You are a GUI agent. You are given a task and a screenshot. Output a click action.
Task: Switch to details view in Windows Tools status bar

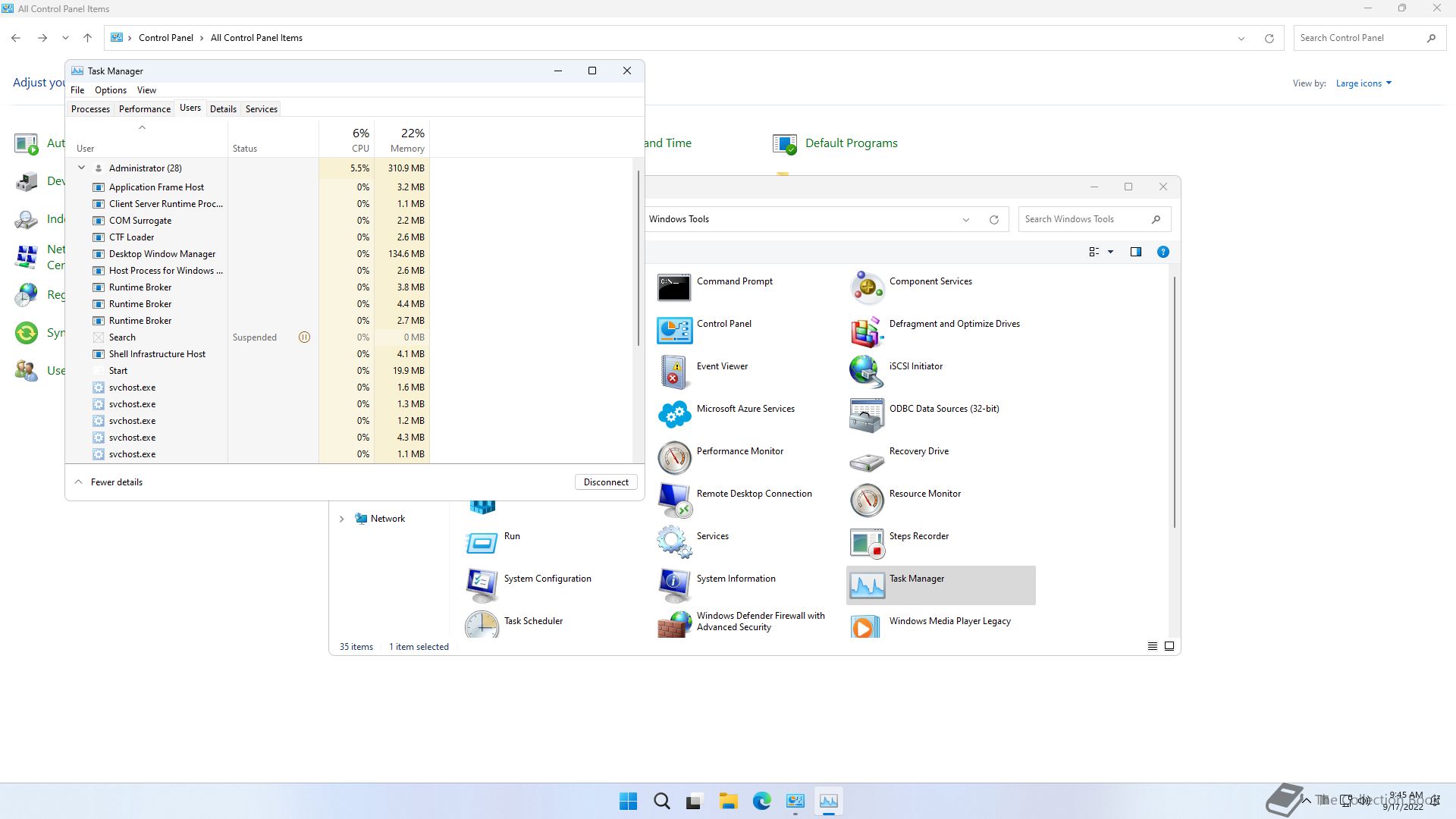coord(1152,646)
